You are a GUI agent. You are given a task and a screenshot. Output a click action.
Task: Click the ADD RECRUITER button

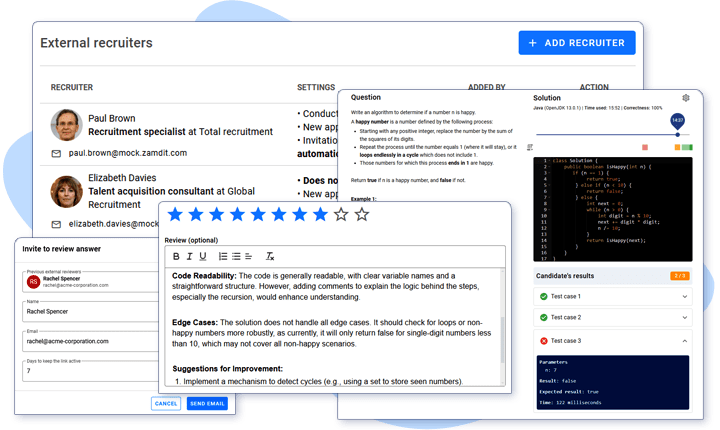click(577, 43)
